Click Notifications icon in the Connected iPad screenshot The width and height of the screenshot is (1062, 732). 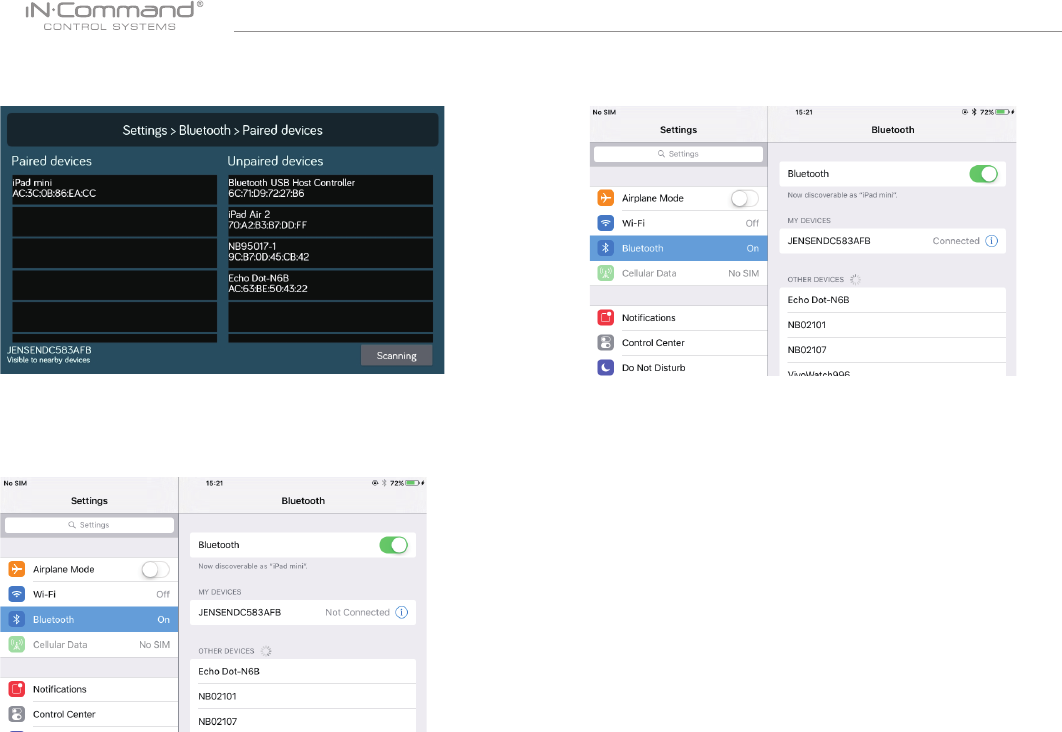(x=606, y=318)
